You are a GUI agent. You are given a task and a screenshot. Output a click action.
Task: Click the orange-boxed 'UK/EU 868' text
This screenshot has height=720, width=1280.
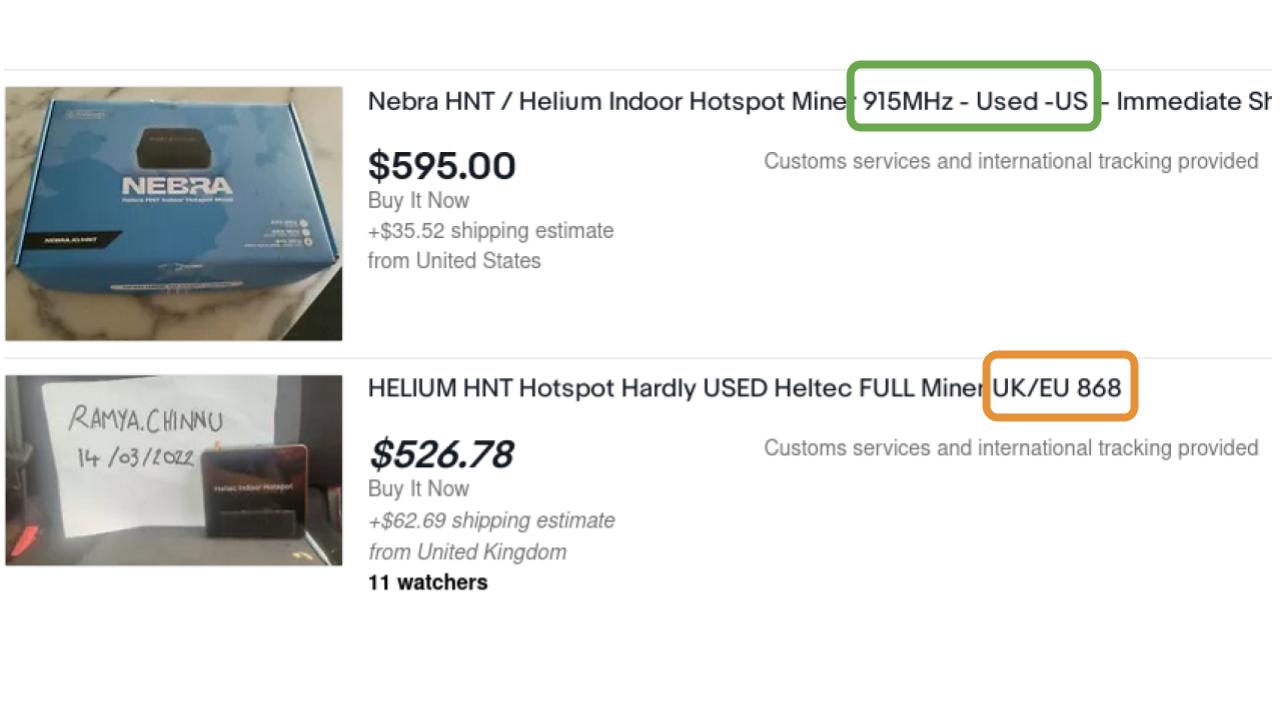1058,388
